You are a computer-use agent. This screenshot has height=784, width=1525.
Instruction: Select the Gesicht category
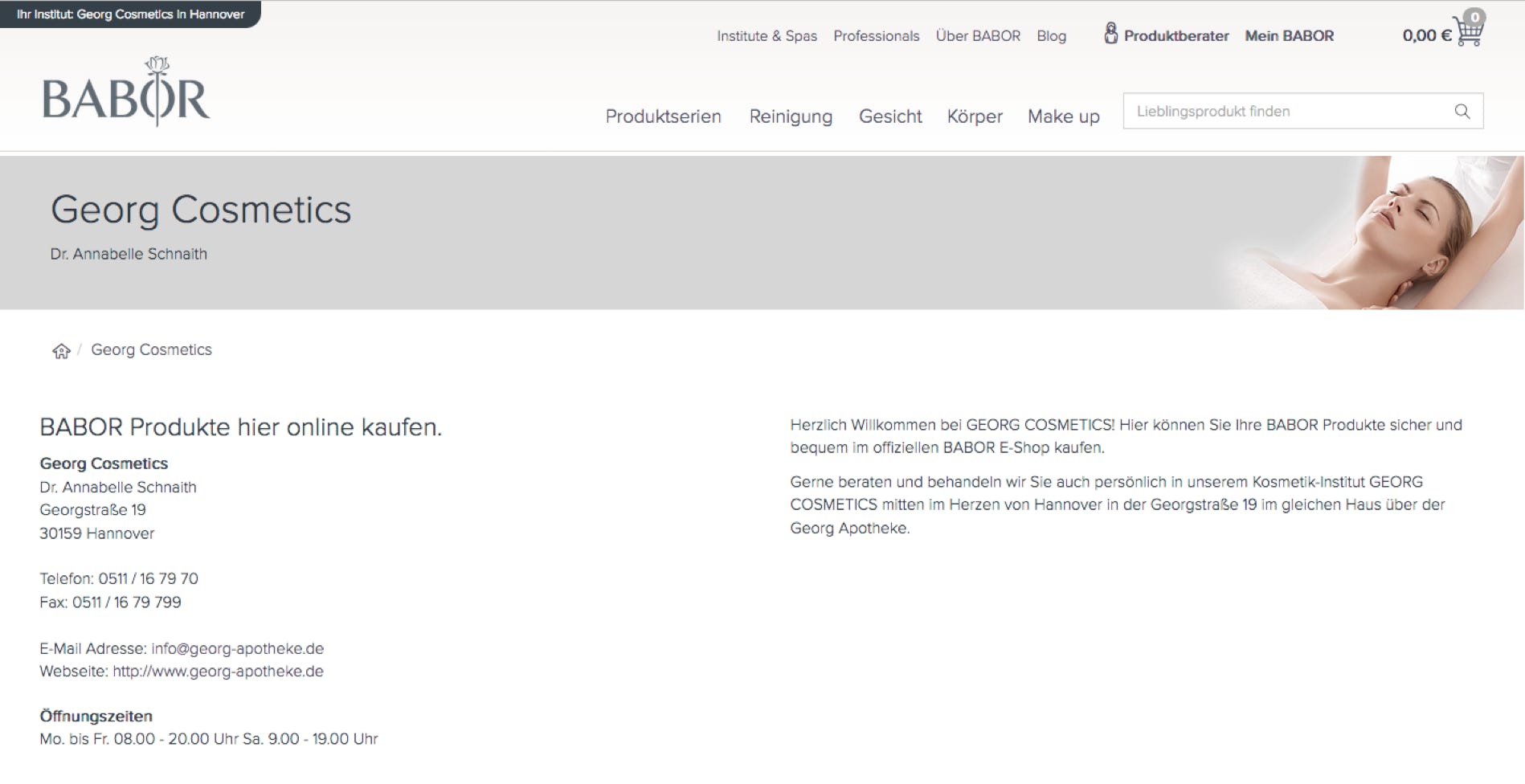point(890,116)
